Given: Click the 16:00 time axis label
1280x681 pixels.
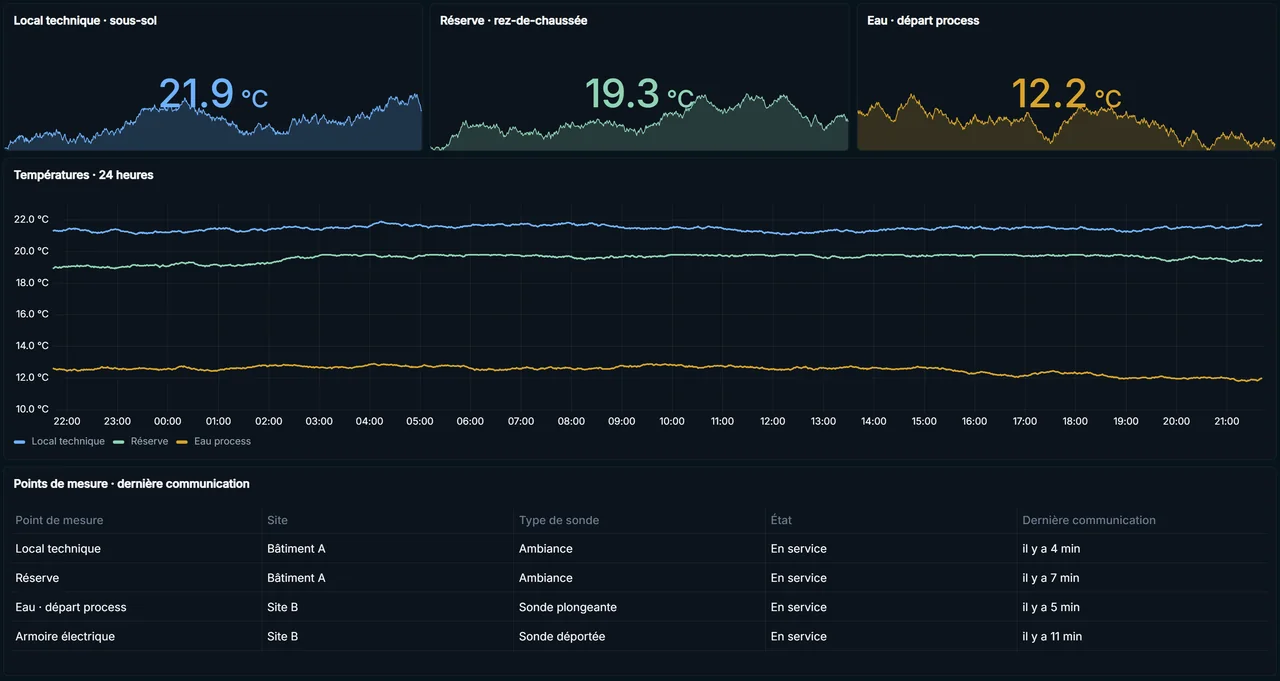Looking at the screenshot, I should (974, 422).
